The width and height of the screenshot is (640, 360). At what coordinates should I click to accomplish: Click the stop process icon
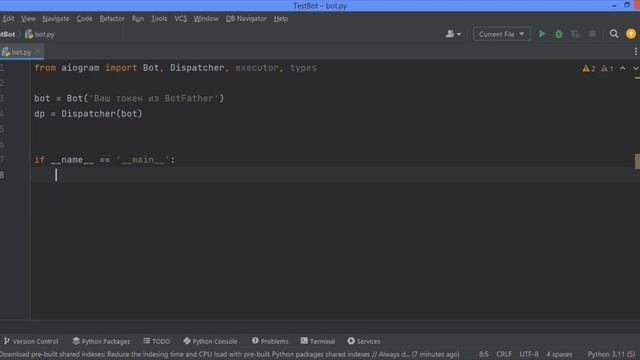(592, 34)
